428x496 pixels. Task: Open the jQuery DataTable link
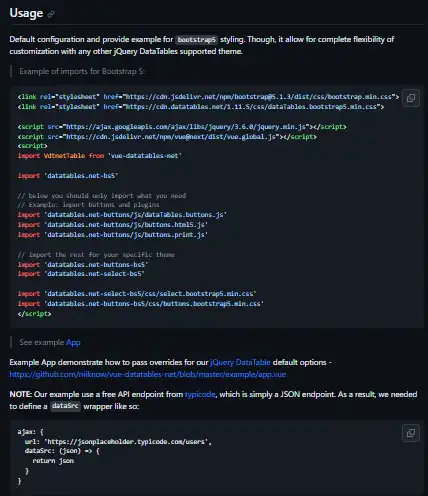pyautogui.click(x=240, y=362)
